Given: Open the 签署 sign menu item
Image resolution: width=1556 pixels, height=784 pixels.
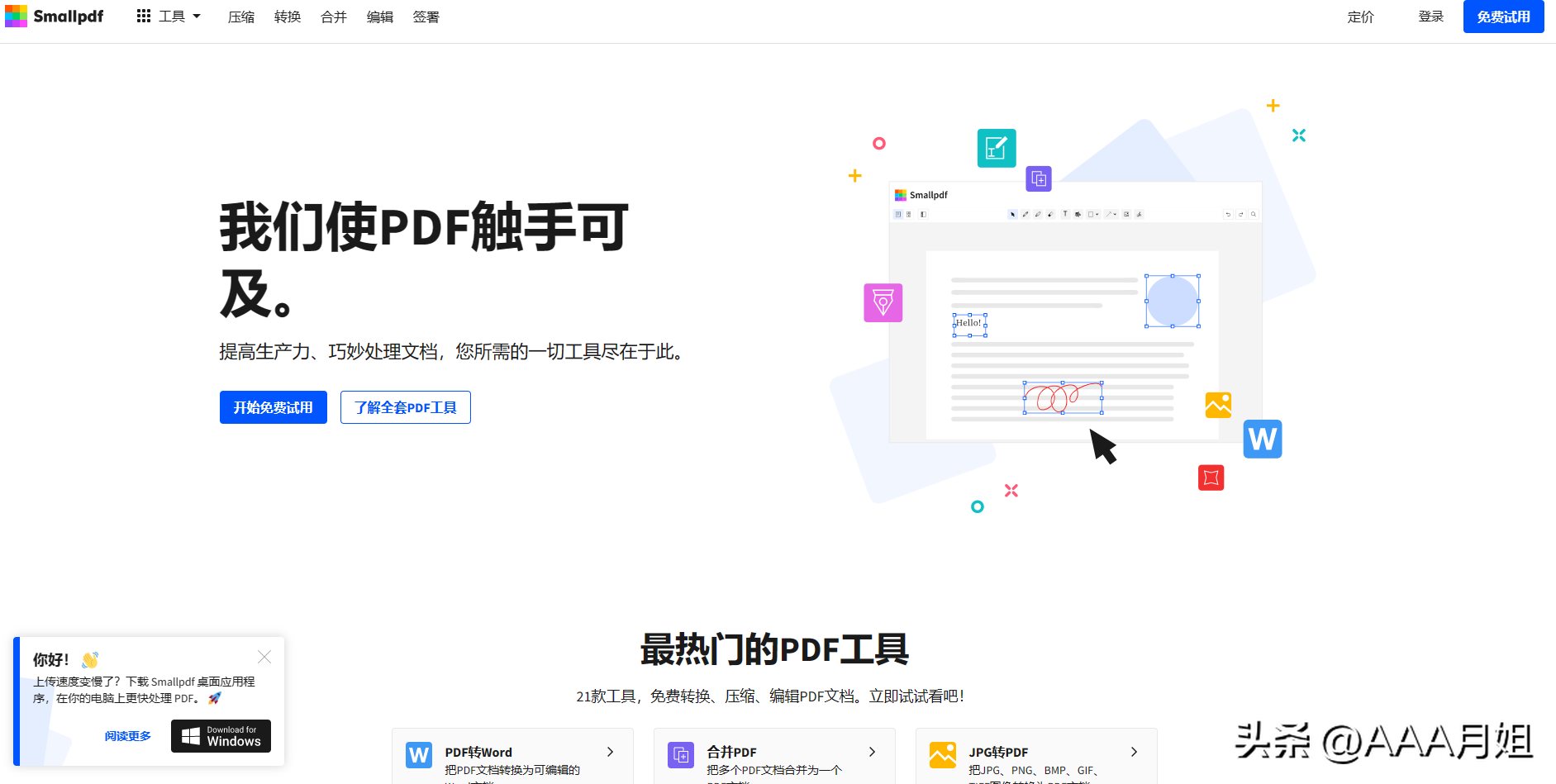Looking at the screenshot, I should point(426,17).
